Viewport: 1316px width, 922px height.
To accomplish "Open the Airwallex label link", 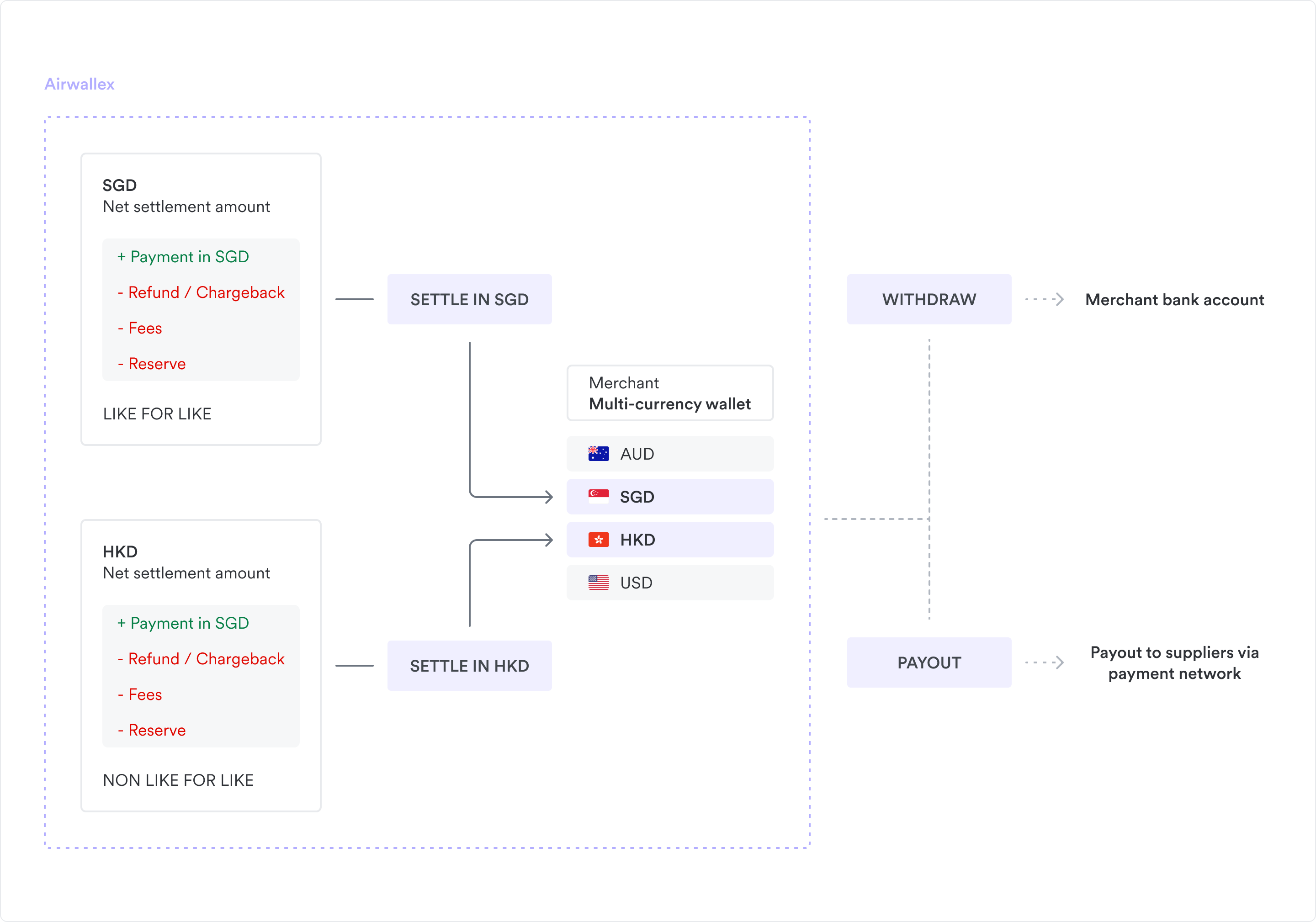I will pos(80,84).
